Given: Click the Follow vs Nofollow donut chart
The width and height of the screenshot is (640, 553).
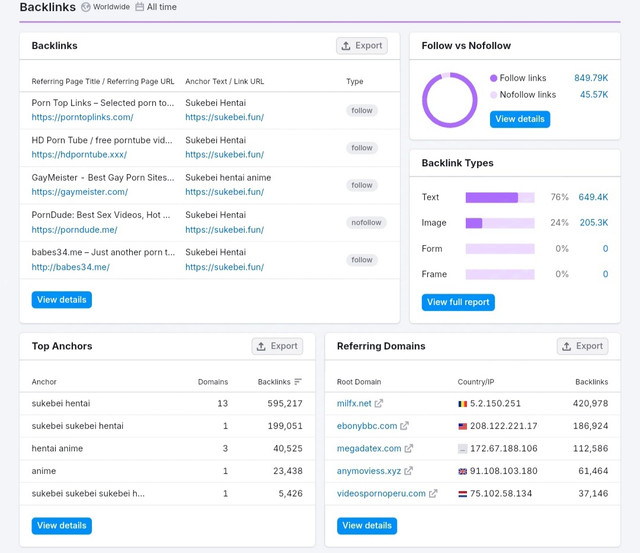Looking at the screenshot, I should 449,100.
